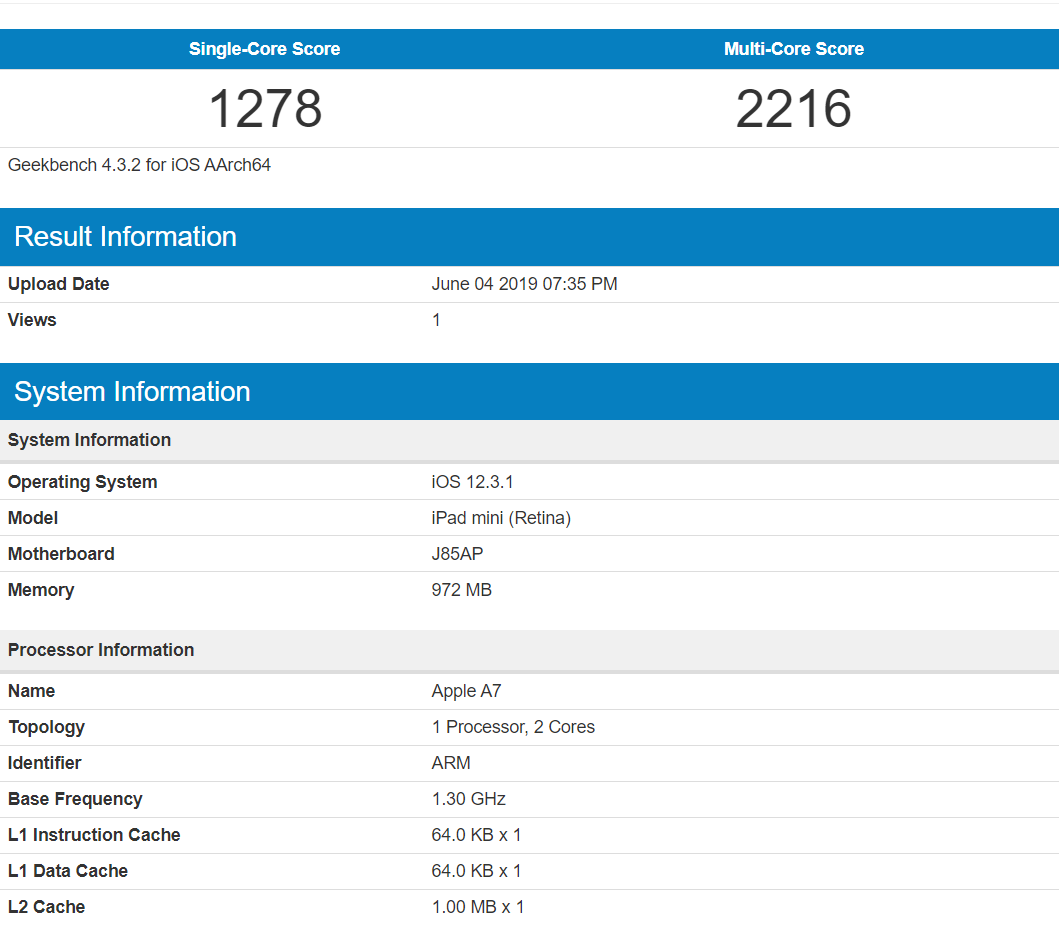Click the Result Information section heading
Image resolution: width=1062 pixels, height=948 pixels.
(x=125, y=236)
